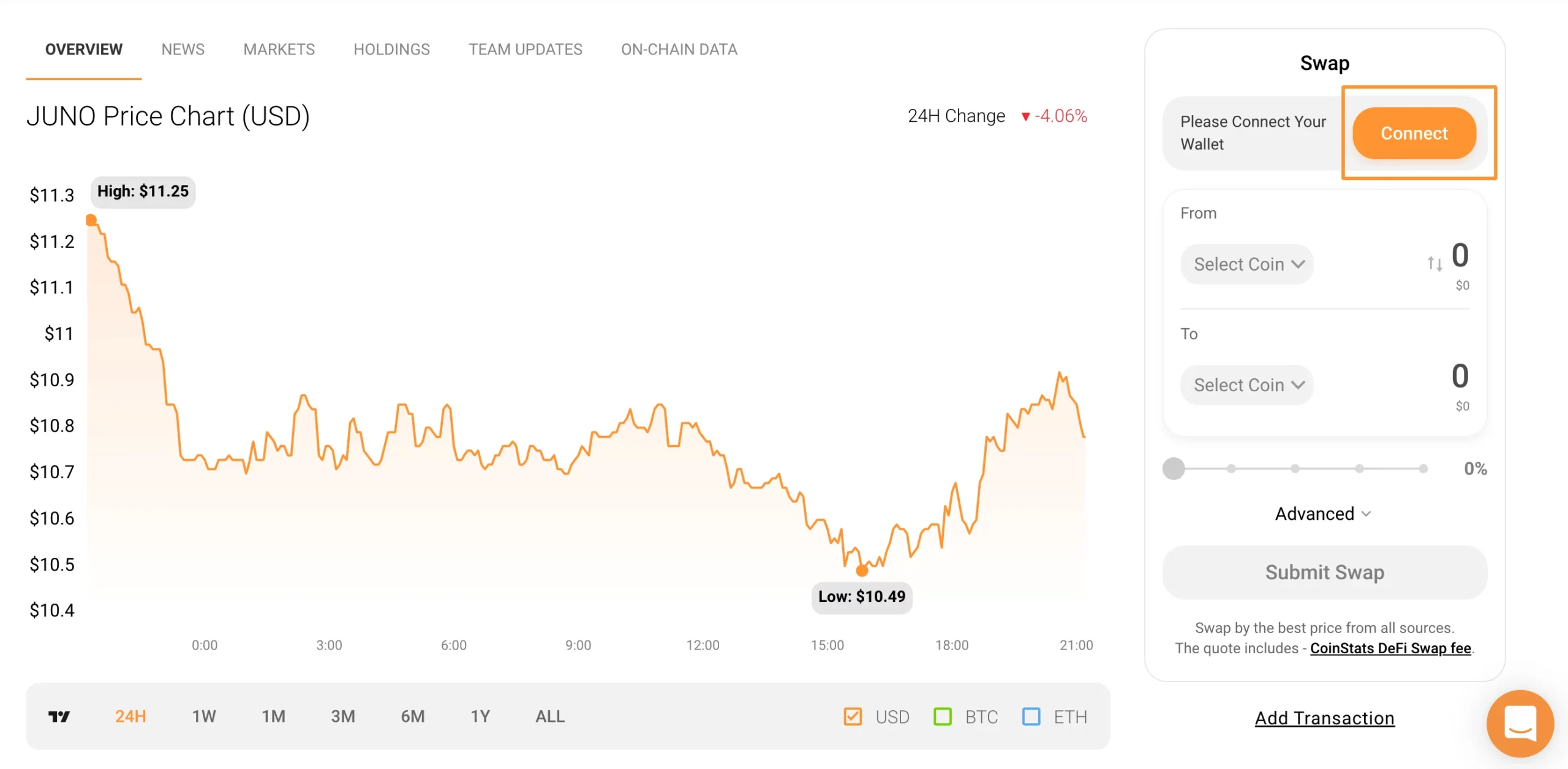Select the 6M chart range

point(413,716)
